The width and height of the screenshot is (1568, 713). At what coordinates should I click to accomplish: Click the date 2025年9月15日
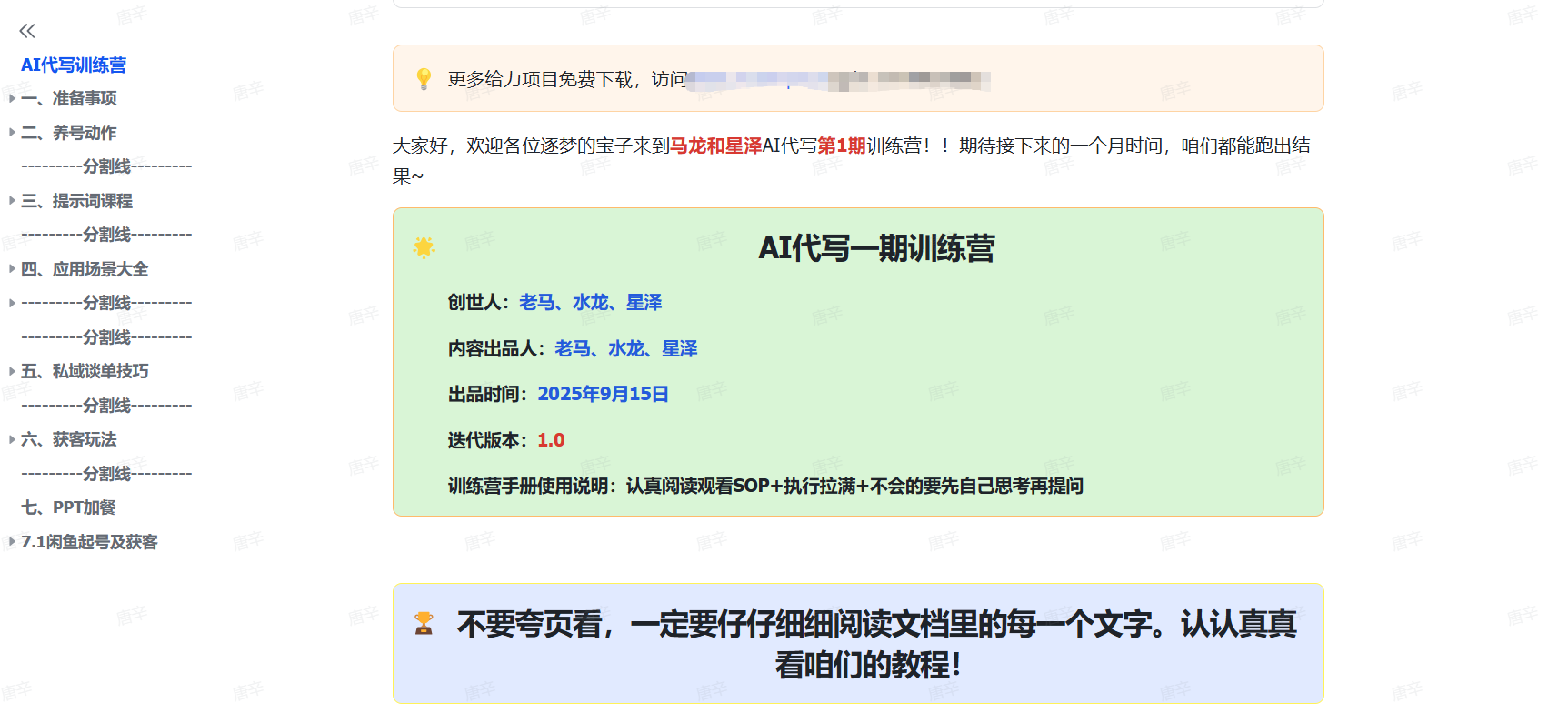(603, 394)
